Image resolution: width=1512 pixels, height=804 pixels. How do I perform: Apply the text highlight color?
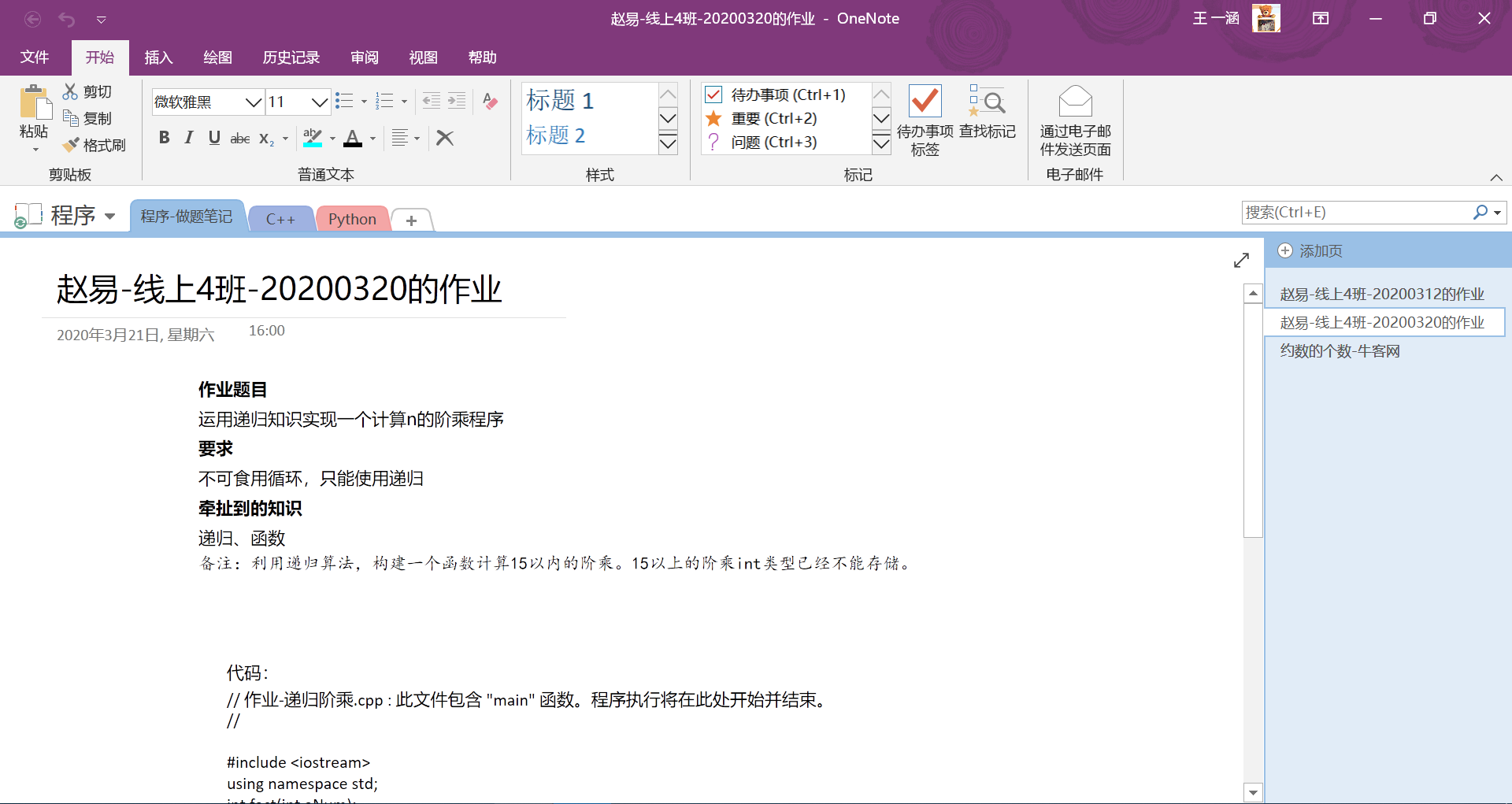click(x=313, y=139)
